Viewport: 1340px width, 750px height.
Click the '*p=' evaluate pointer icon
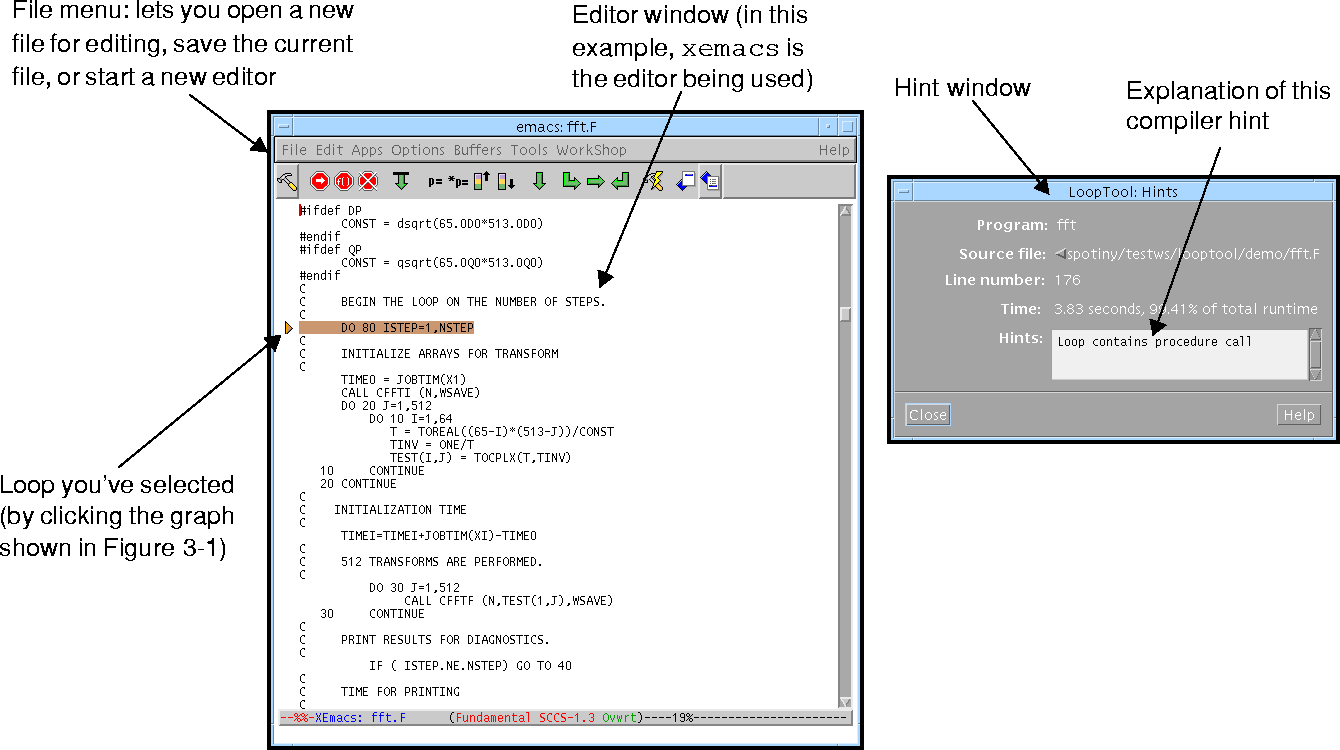click(x=458, y=182)
